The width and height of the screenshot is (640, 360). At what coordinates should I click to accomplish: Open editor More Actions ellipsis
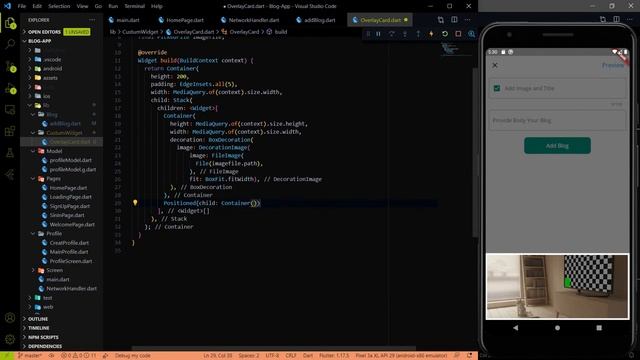467,20
